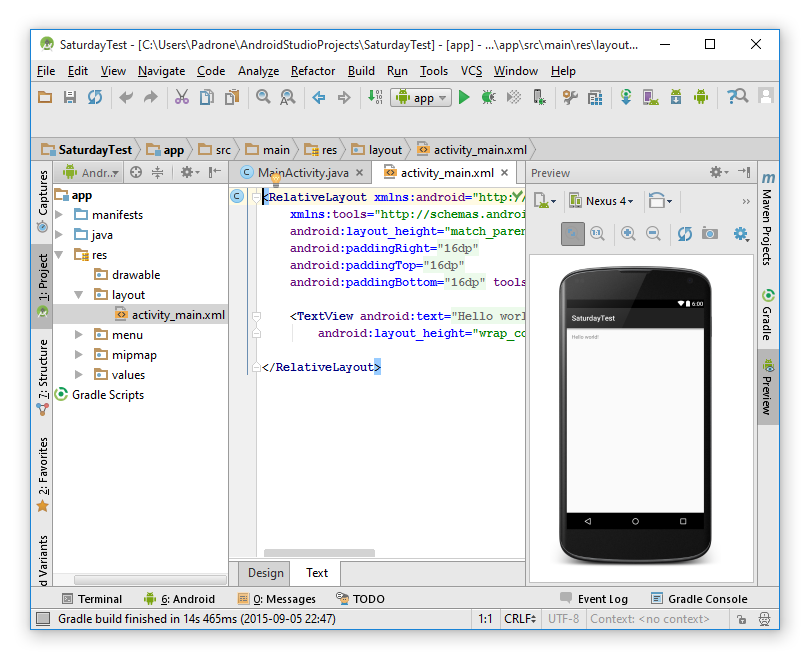
Task: Collapse the res folder
Action: tap(59, 255)
